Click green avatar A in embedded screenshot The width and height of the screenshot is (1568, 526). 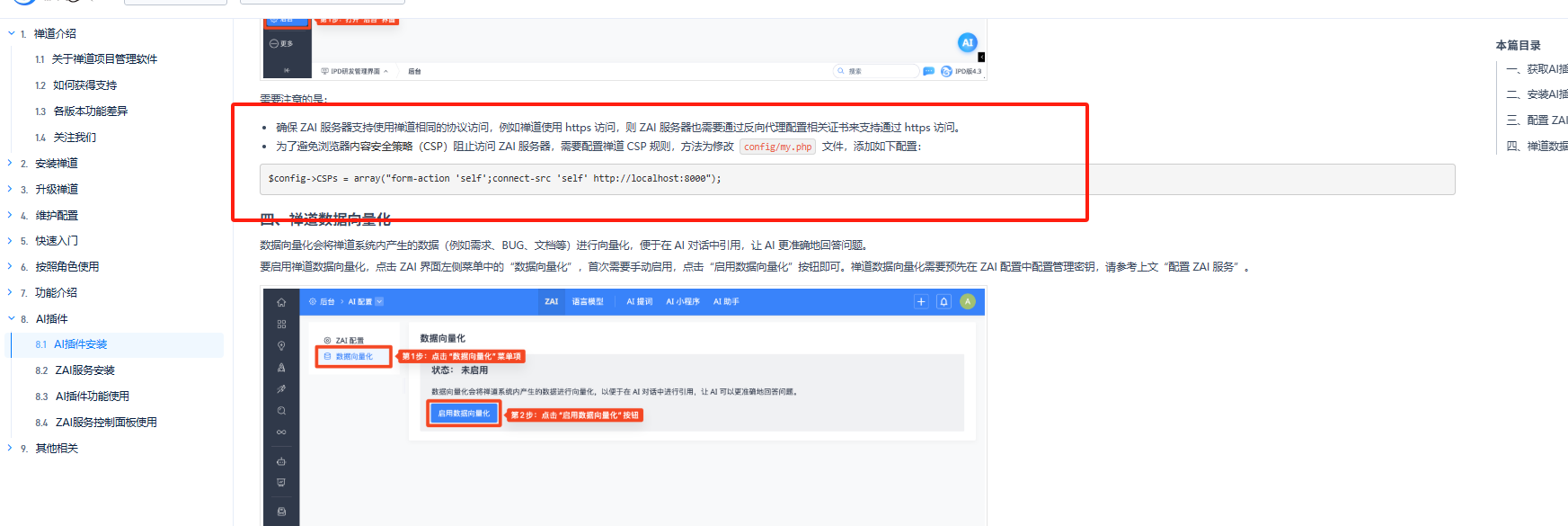[968, 302]
